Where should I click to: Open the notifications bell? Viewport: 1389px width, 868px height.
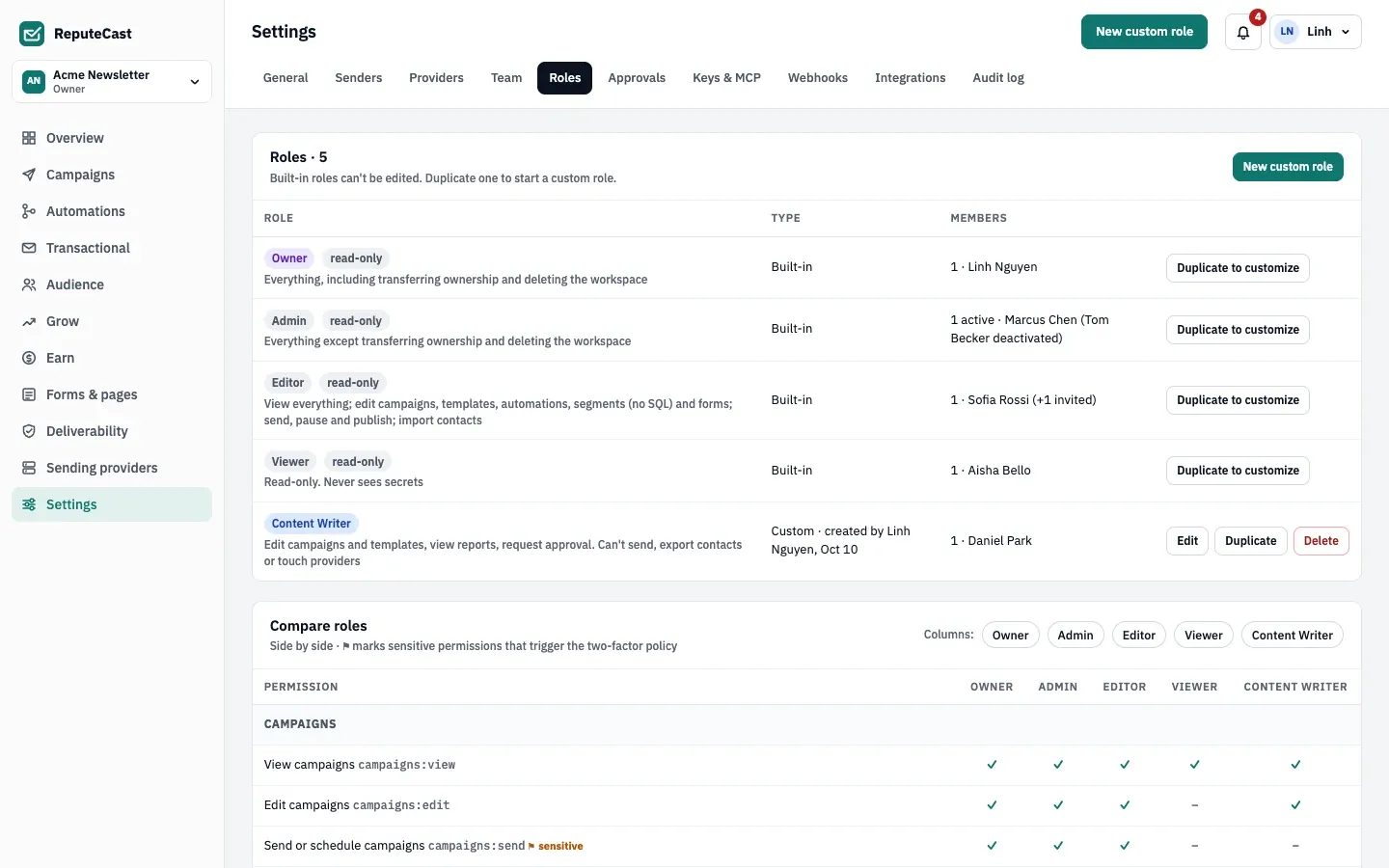[x=1243, y=32]
